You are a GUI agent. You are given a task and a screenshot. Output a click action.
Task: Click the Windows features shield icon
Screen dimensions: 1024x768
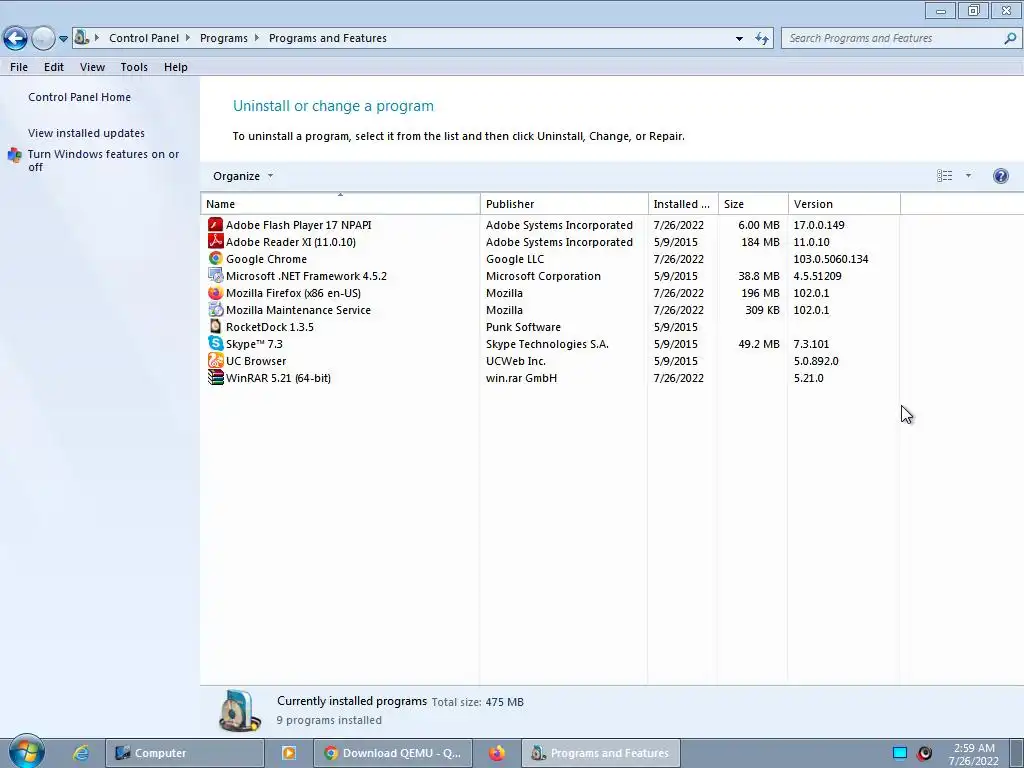14,155
